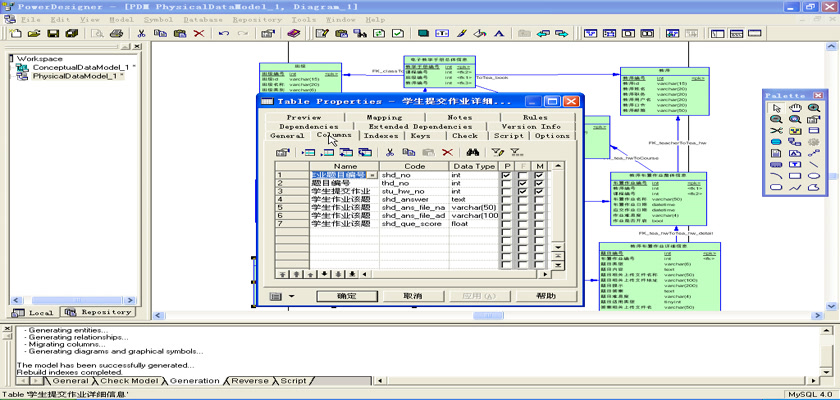Check P checkbox for shd_answer row
This screenshot has height=400, width=840.
(x=506, y=199)
